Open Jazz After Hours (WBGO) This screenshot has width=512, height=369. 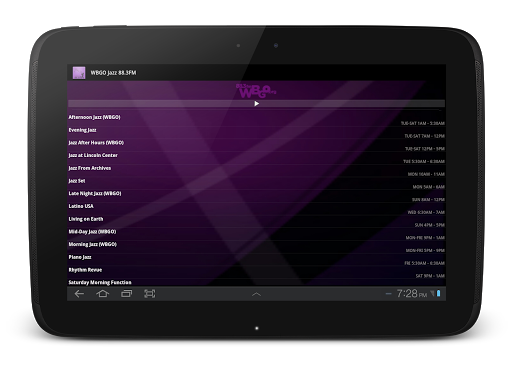96,143
